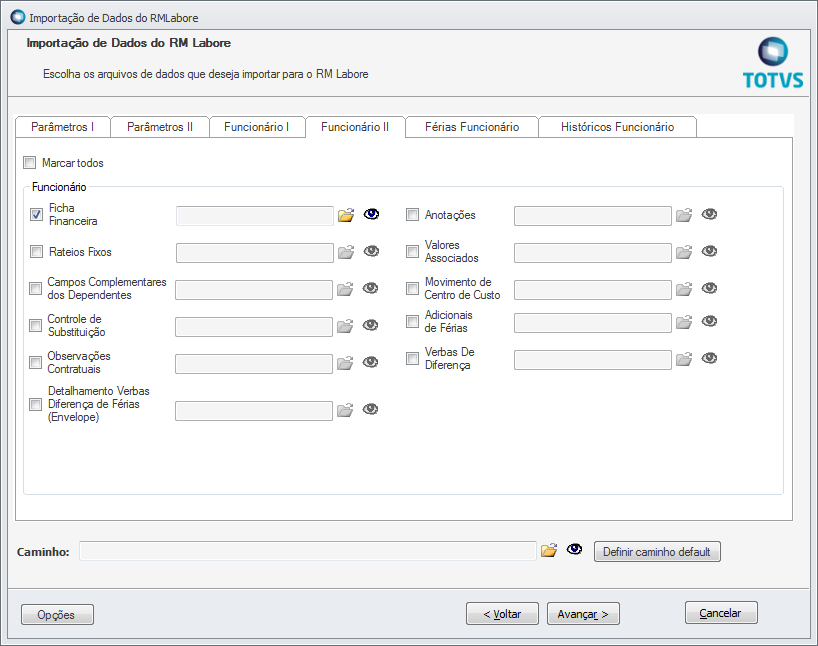Browse file for Valores Associados
Screen dimensions: 818x646
(x=684, y=252)
